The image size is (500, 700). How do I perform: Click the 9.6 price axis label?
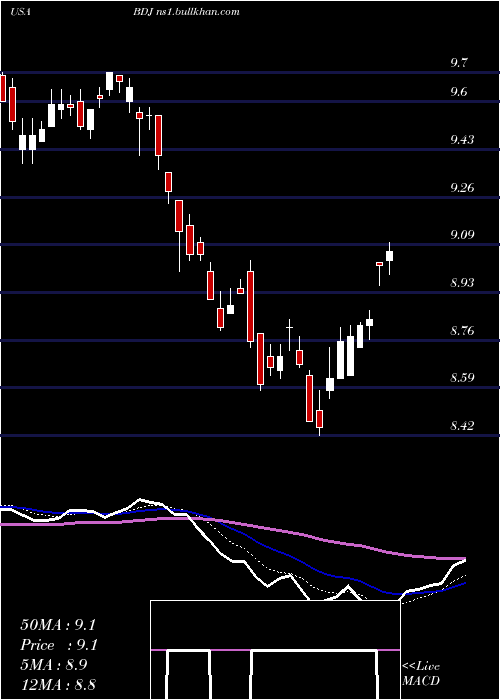[459, 92]
